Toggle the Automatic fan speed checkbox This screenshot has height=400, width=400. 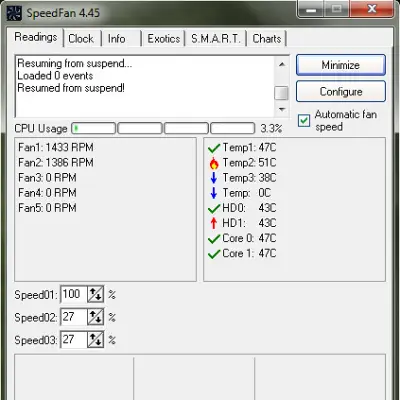click(304, 121)
